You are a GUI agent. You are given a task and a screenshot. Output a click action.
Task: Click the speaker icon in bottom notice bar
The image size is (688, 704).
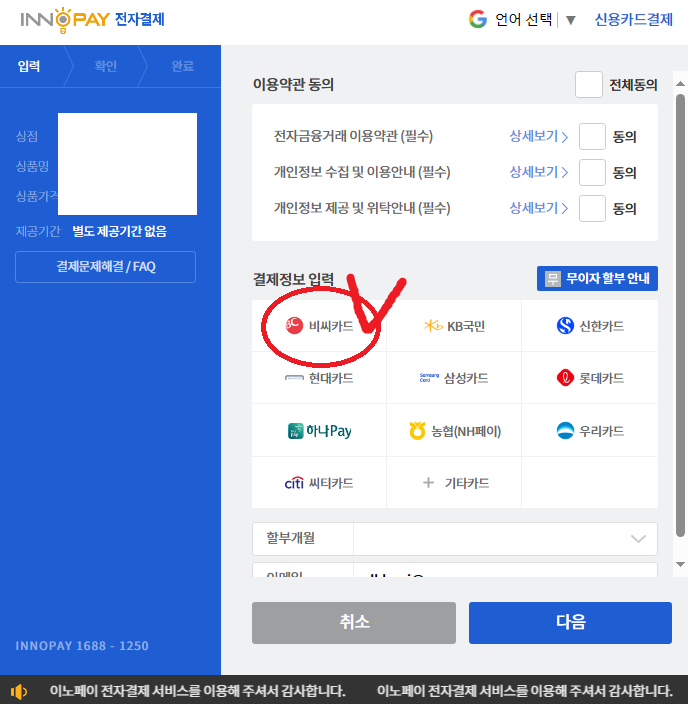click(x=18, y=691)
